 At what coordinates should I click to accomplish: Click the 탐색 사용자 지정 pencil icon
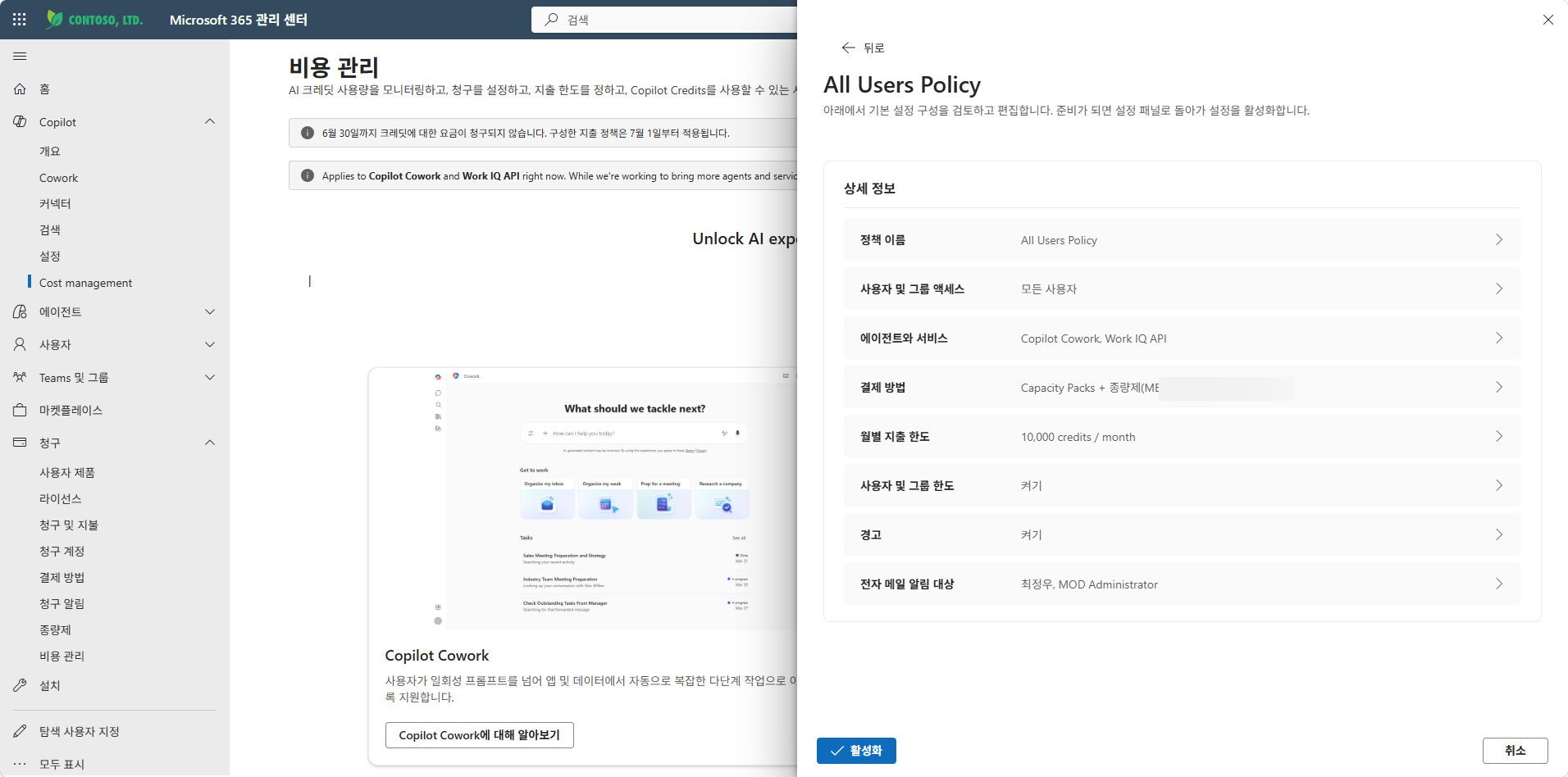click(20, 731)
